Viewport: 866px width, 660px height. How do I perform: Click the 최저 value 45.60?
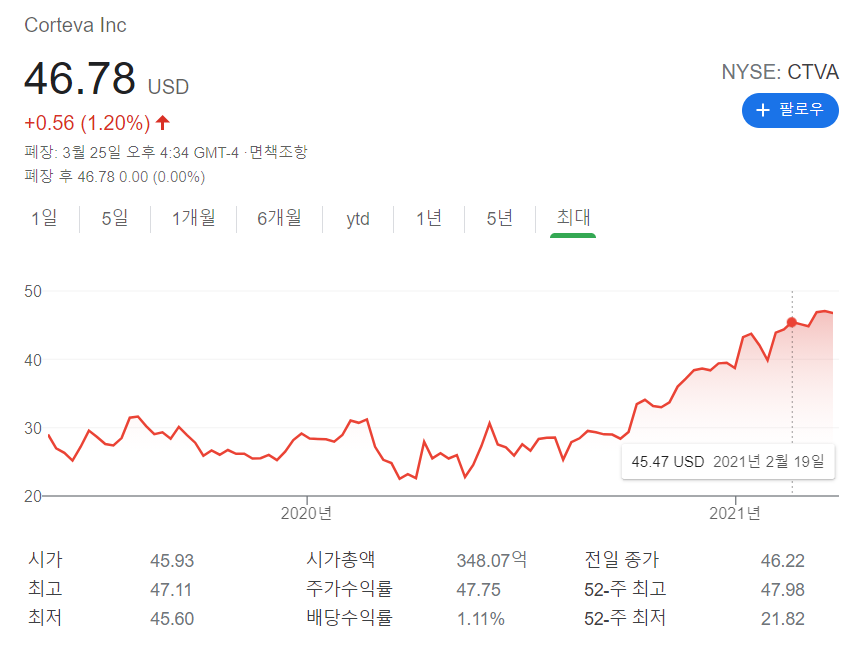pos(172,619)
